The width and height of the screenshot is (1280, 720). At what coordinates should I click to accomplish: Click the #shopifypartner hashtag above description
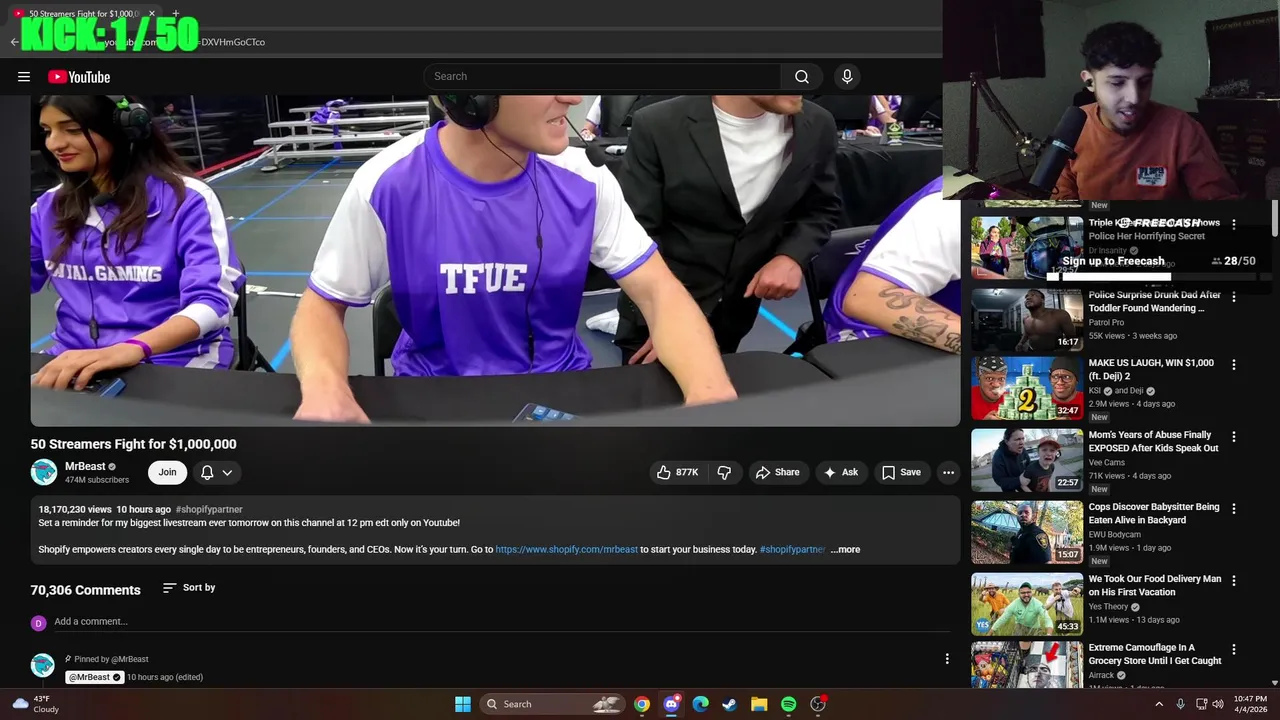coord(209,509)
